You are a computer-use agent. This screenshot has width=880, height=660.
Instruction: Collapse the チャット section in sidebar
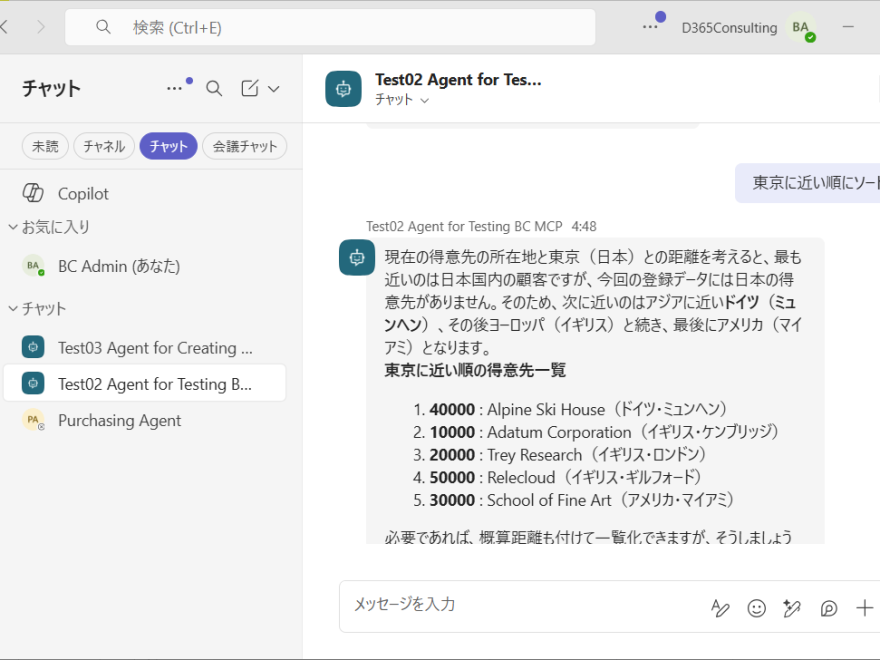pos(14,308)
